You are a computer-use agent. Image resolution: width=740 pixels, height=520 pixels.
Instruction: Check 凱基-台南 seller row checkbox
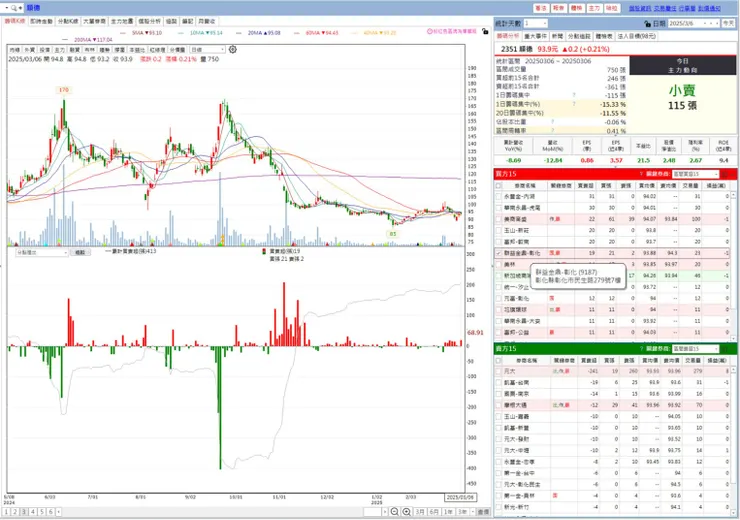point(498,383)
